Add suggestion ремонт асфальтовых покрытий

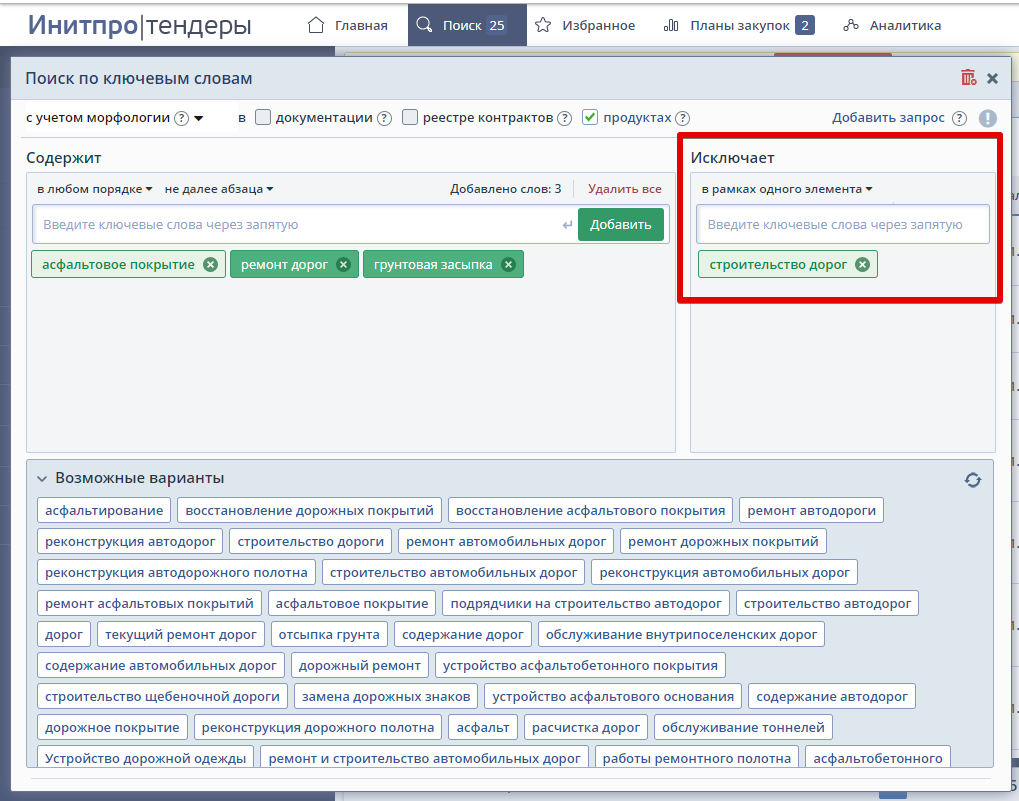[149, 604]
